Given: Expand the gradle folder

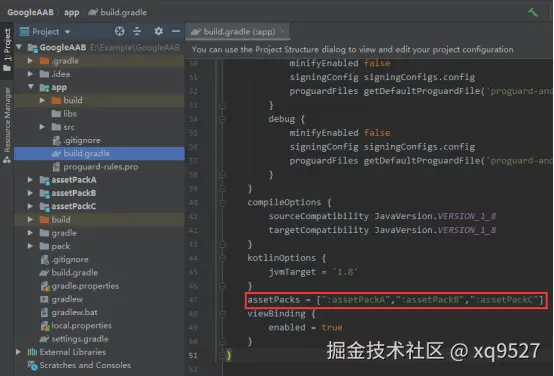Looking at the screenshot, I should pos(30,233).
